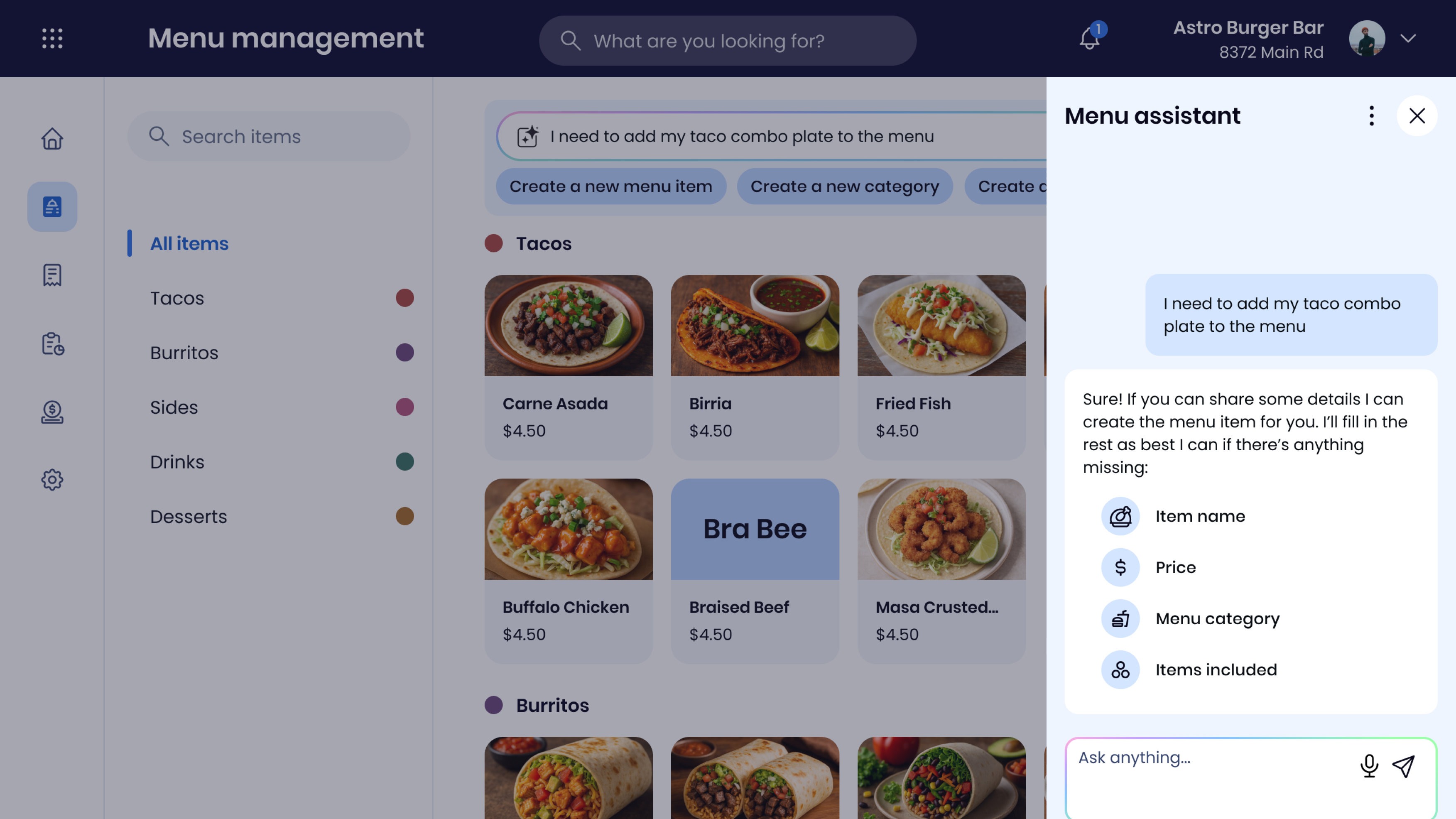
Task: Open the Carne Asada taco card
Action: (x=568, y=368)
